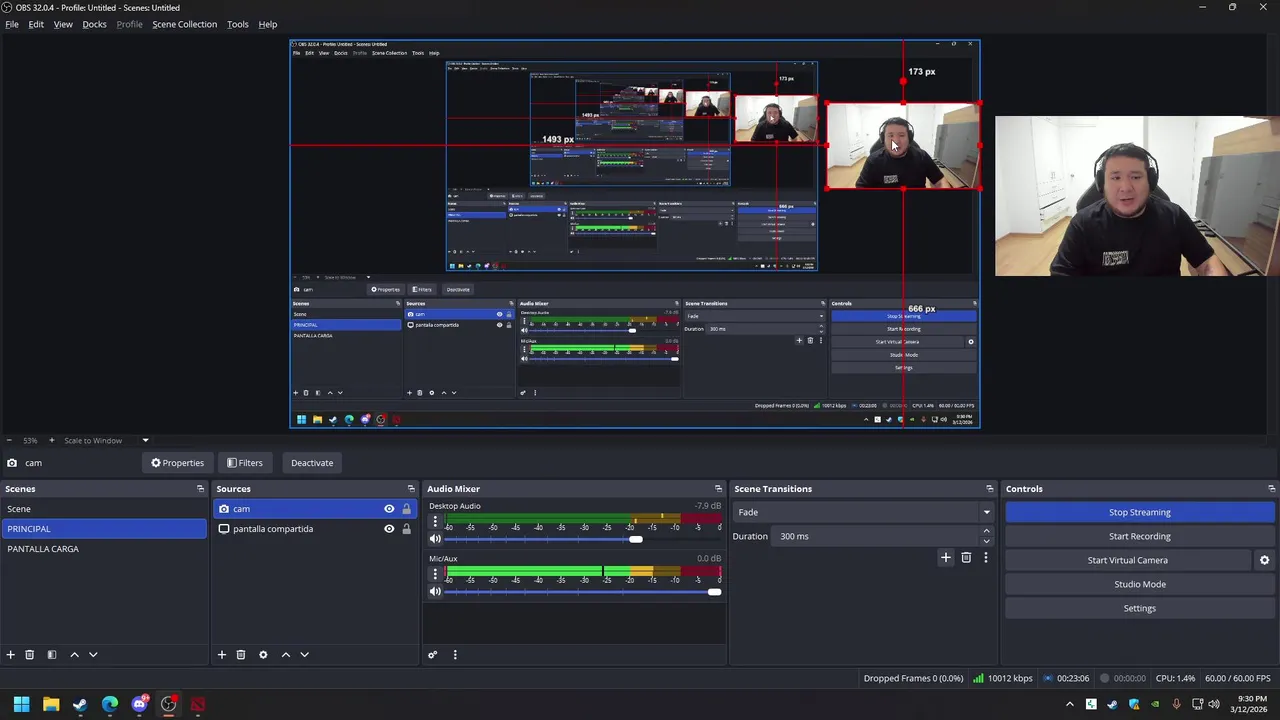Enable Studio Mode

pyautogui.click(x=1139, y=584)
